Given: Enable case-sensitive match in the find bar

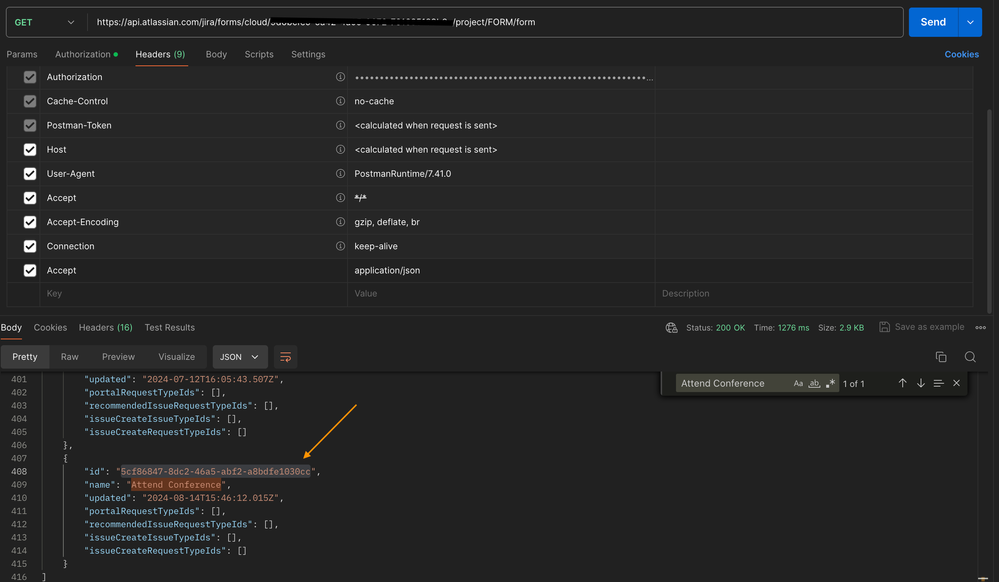Looking at the screenshot, I should coord(798,383).
